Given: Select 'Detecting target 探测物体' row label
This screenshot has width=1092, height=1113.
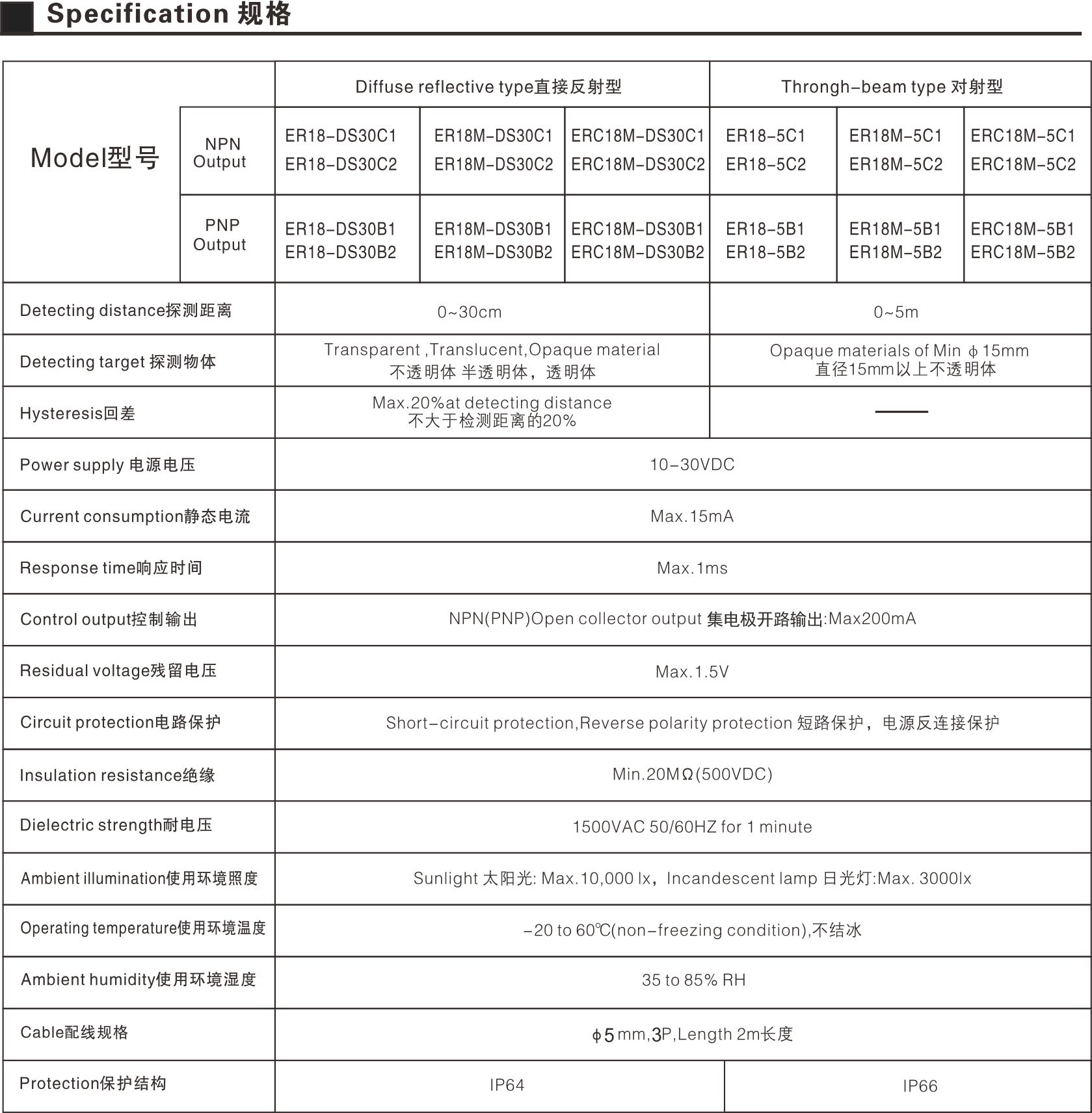Looking at the screenshot, I should [118, 361].
